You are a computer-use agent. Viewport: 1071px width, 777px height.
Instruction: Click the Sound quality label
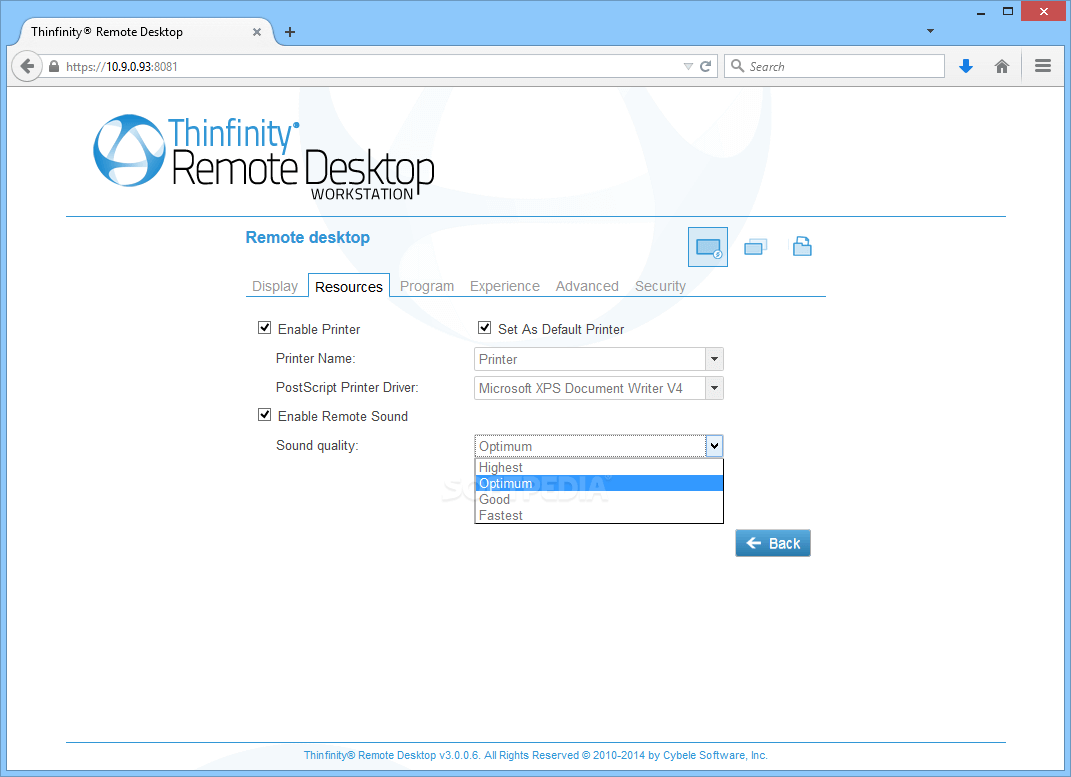317,445
